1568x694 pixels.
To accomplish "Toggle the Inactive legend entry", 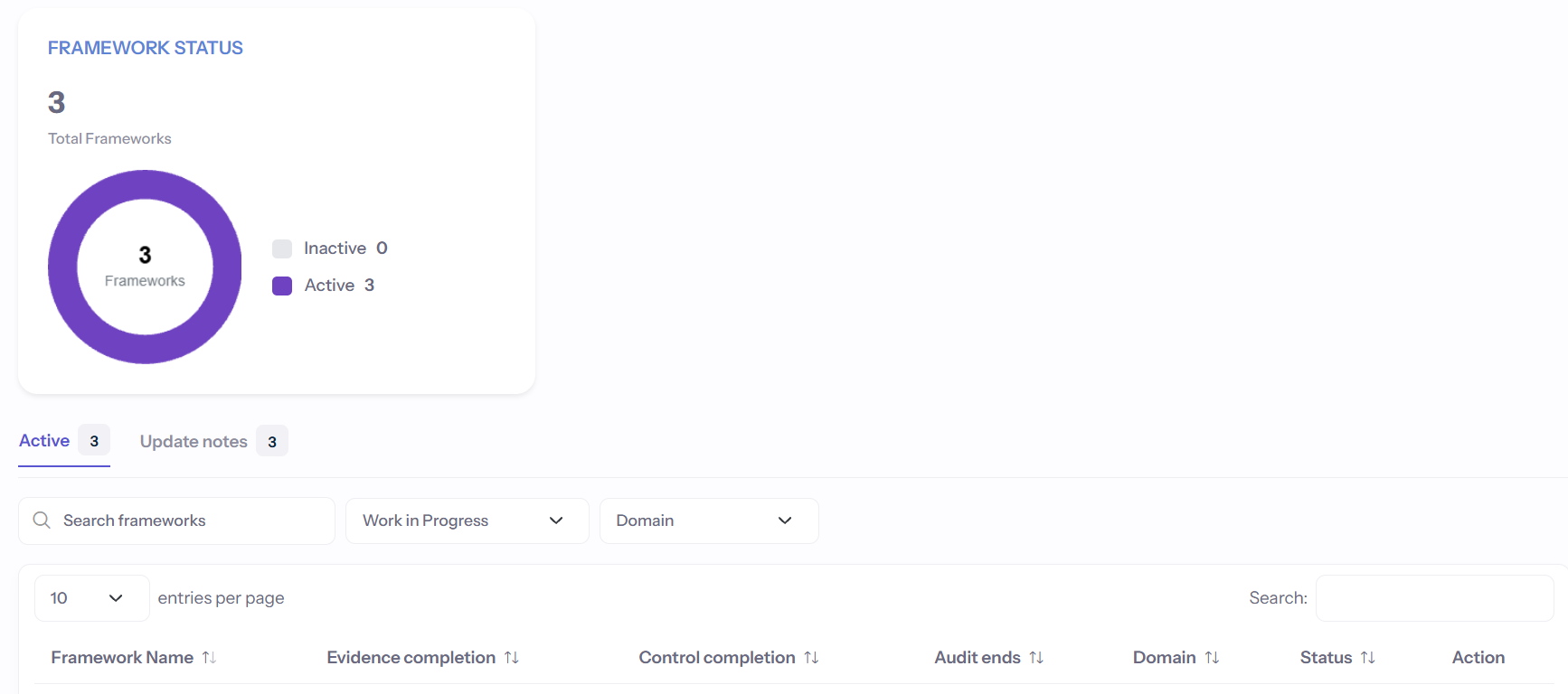I will (x=330, y=249).
